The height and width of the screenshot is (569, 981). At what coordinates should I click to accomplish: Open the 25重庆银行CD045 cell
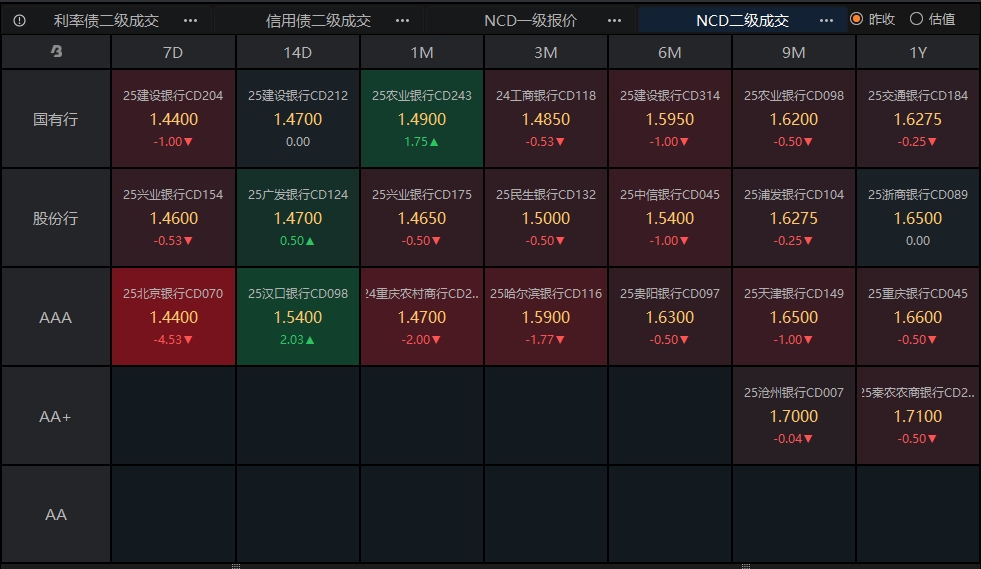[918, 317]
